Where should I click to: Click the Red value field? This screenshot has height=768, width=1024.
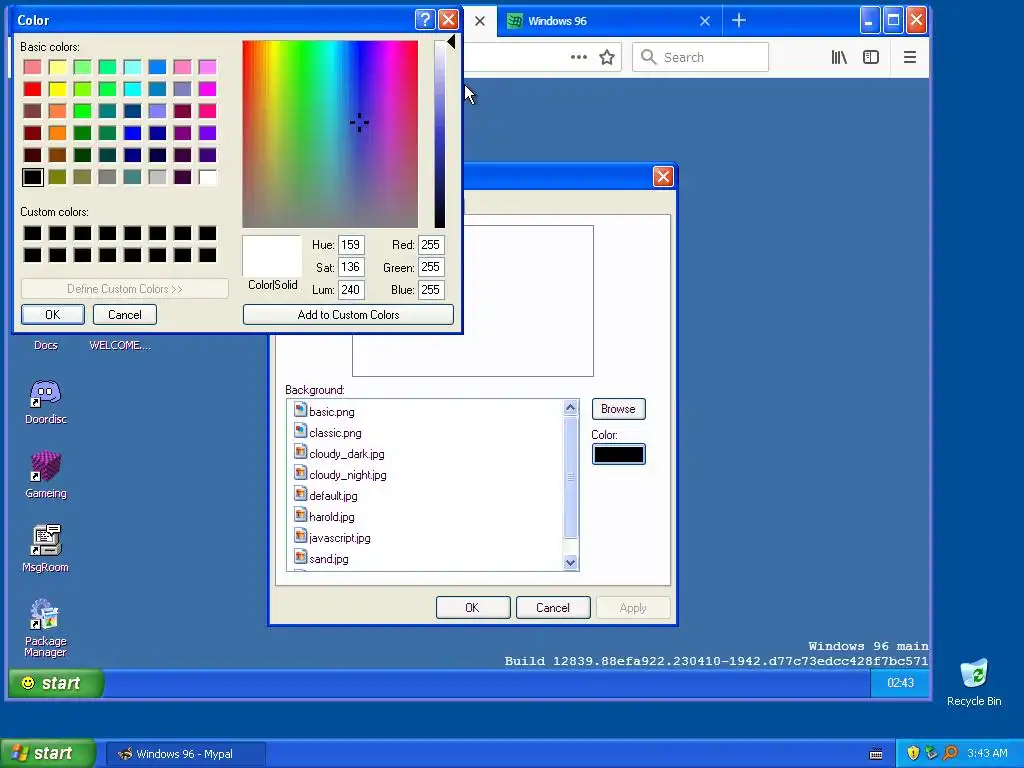click(431, 245)
